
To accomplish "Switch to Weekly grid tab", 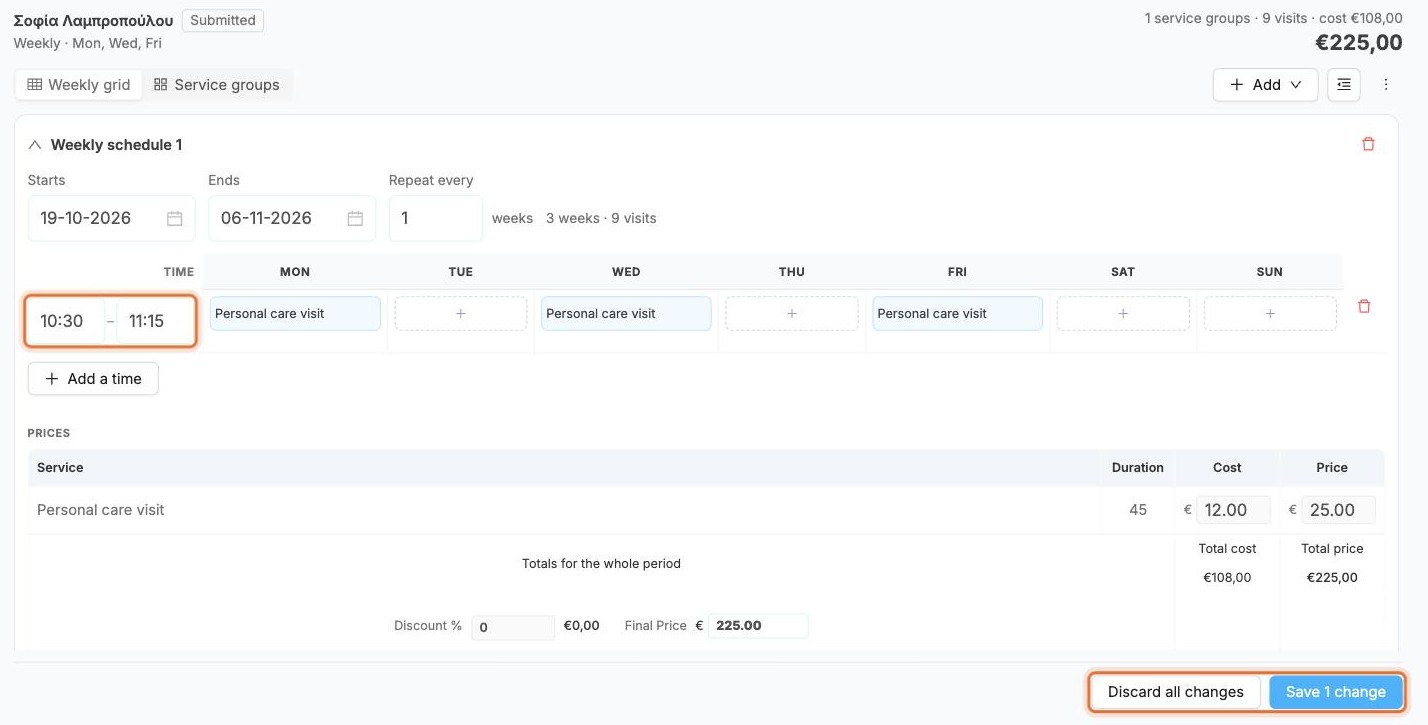I will click(79, 85).
